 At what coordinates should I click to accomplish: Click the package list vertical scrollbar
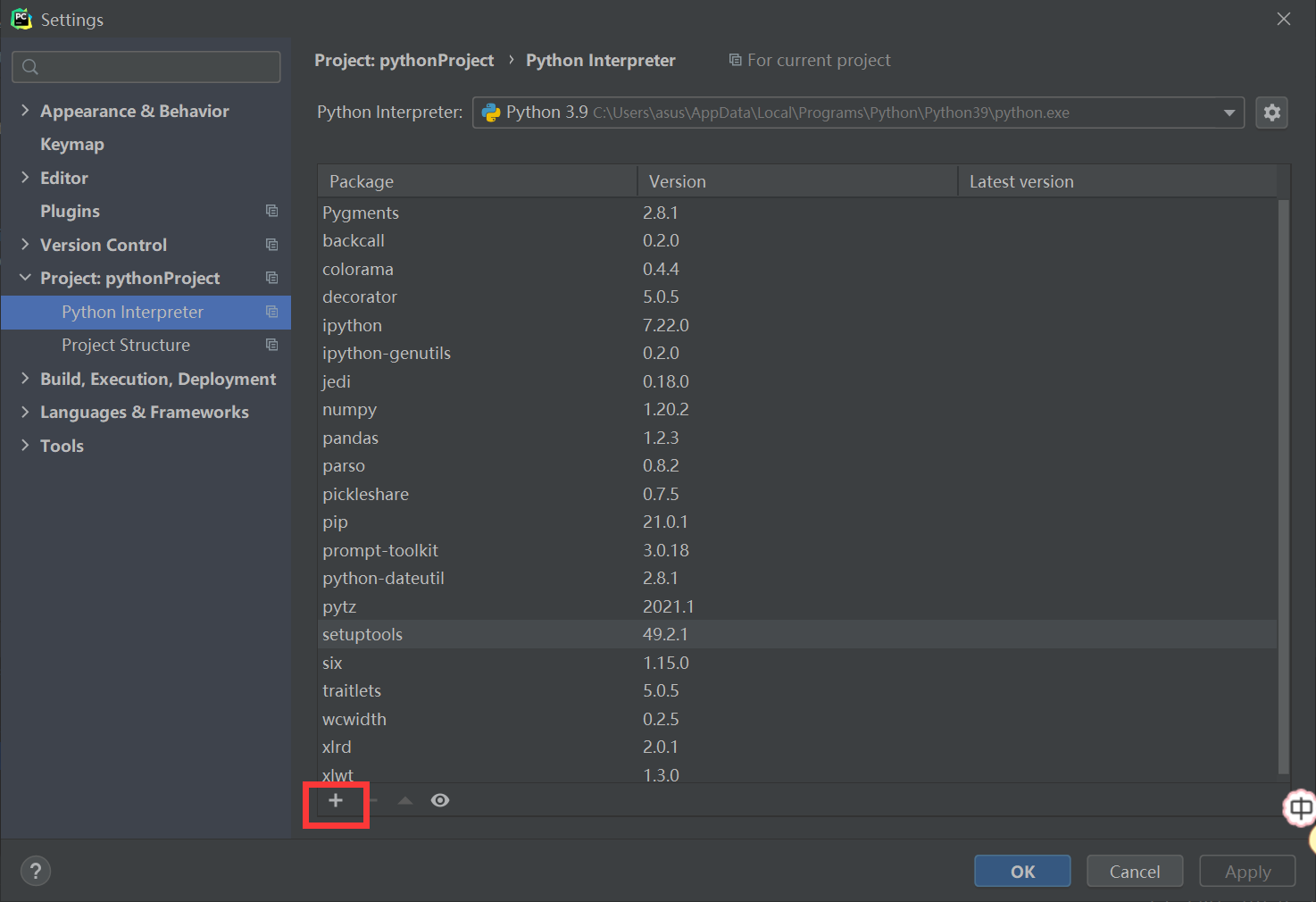(x=1284, y=487)
